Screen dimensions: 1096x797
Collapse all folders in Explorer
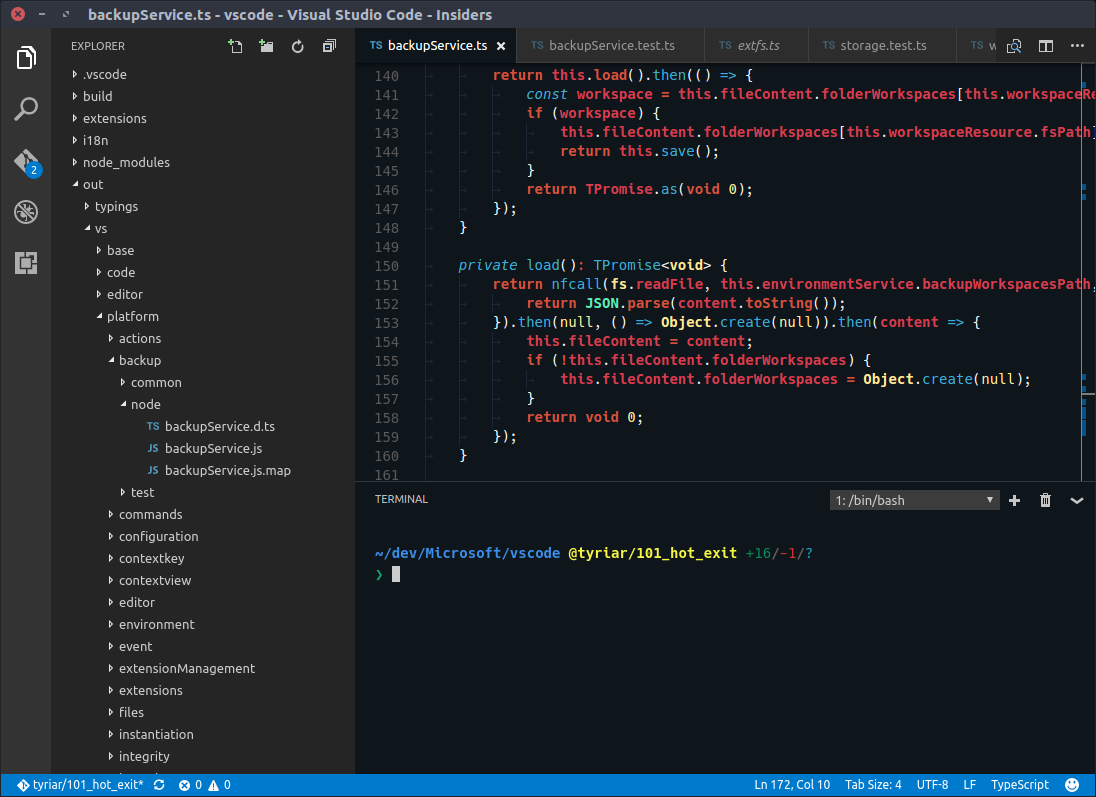(329, 46)
